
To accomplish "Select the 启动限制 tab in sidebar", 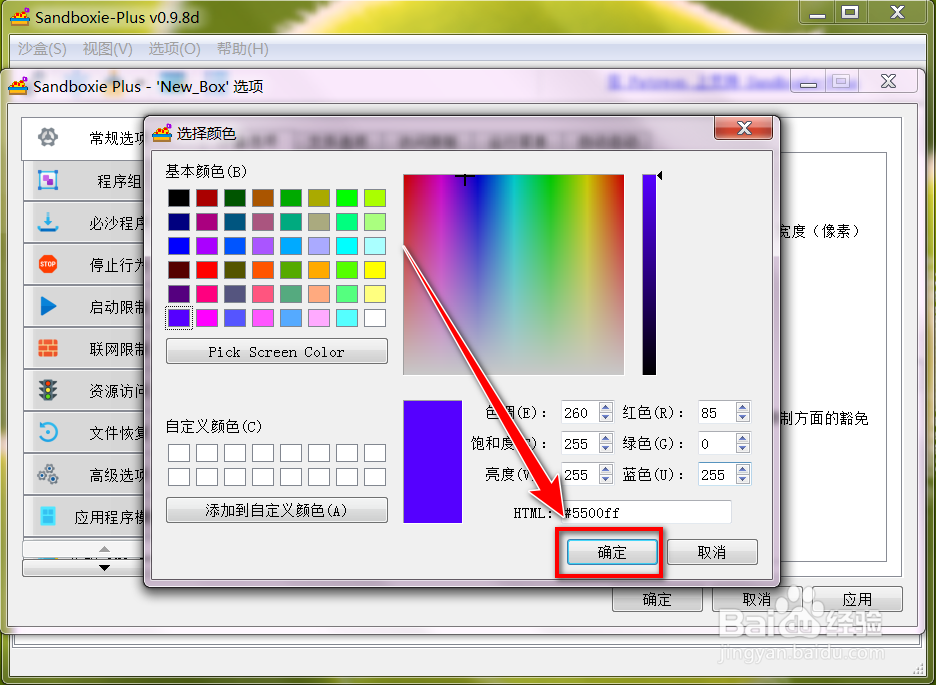I will point(85,306).
